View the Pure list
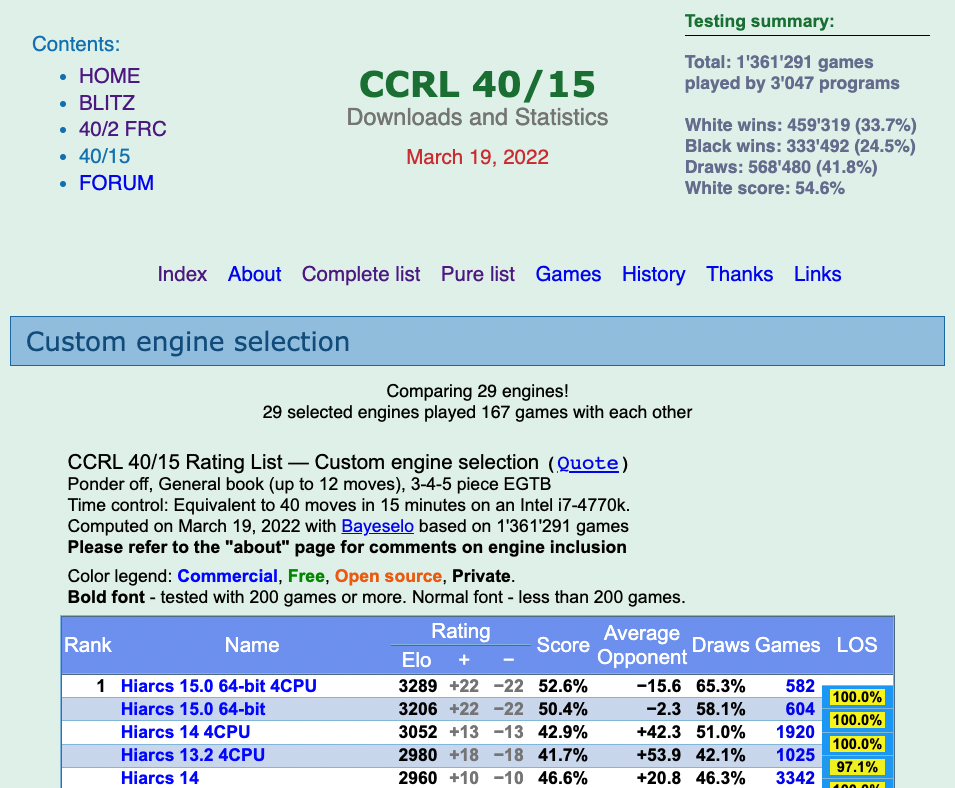 click(x=478, y=274)
